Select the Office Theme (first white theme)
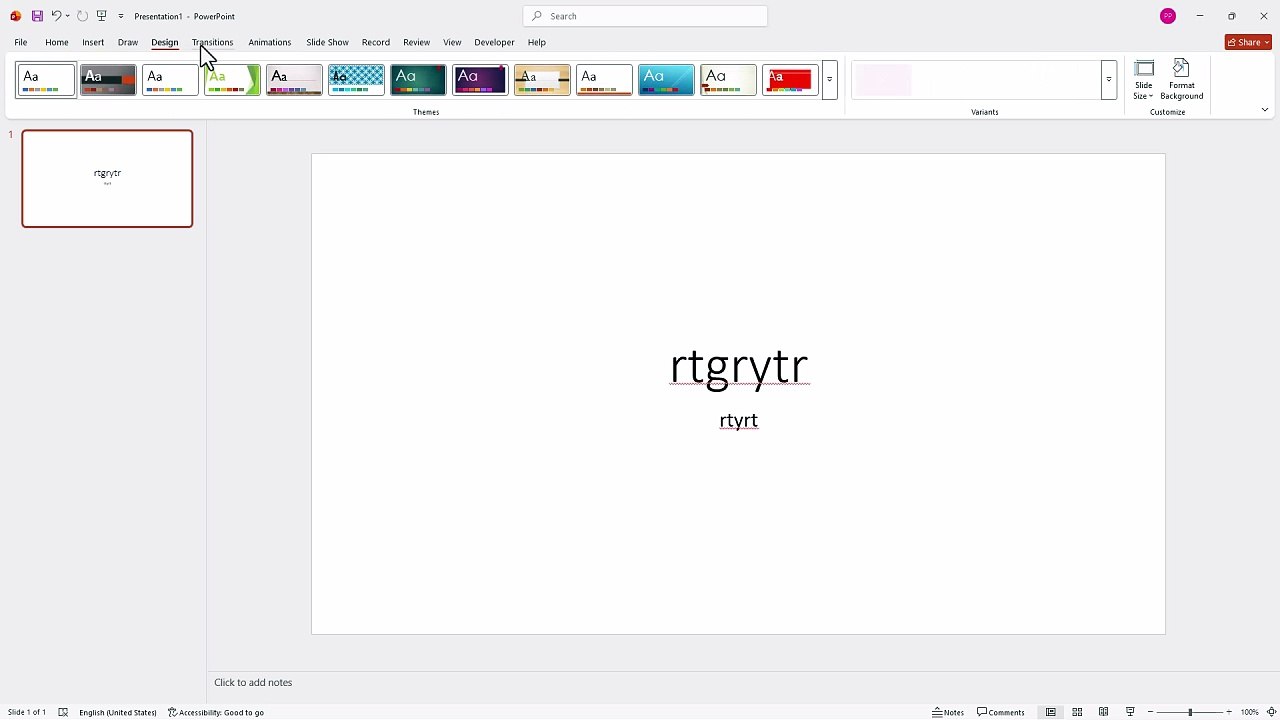Screen dimensions: 1280x720 [46, 80]
